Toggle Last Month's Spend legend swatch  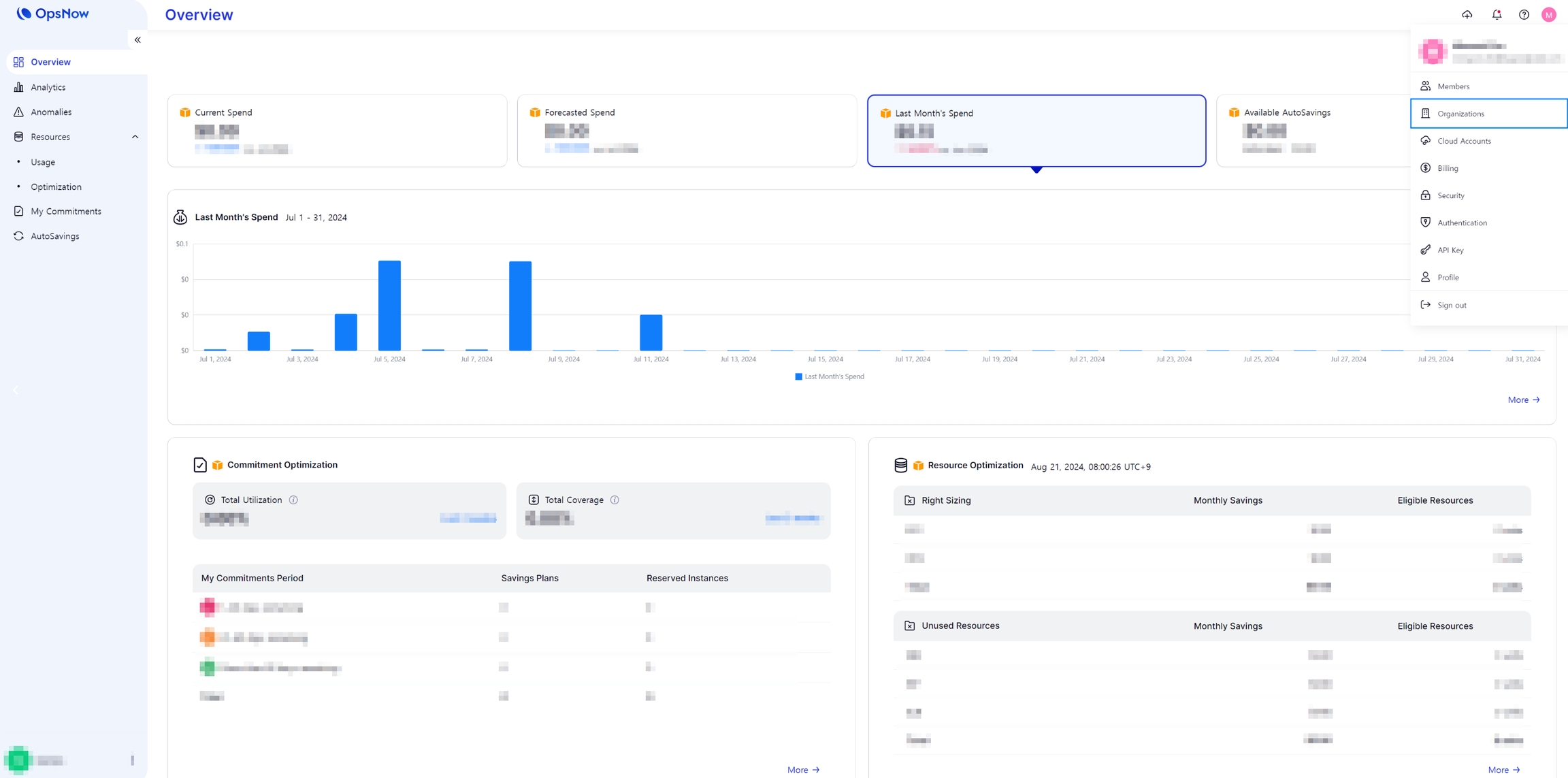point(798,376)
